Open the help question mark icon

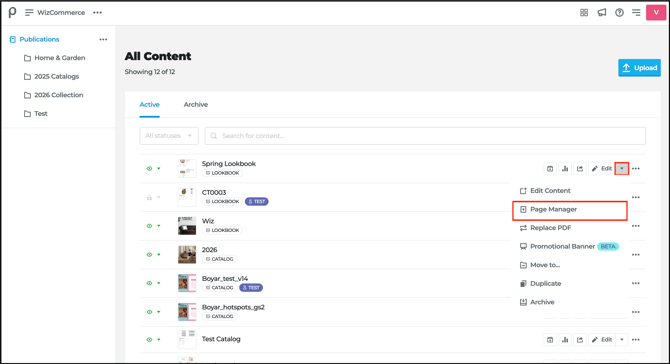coord(619,12)
